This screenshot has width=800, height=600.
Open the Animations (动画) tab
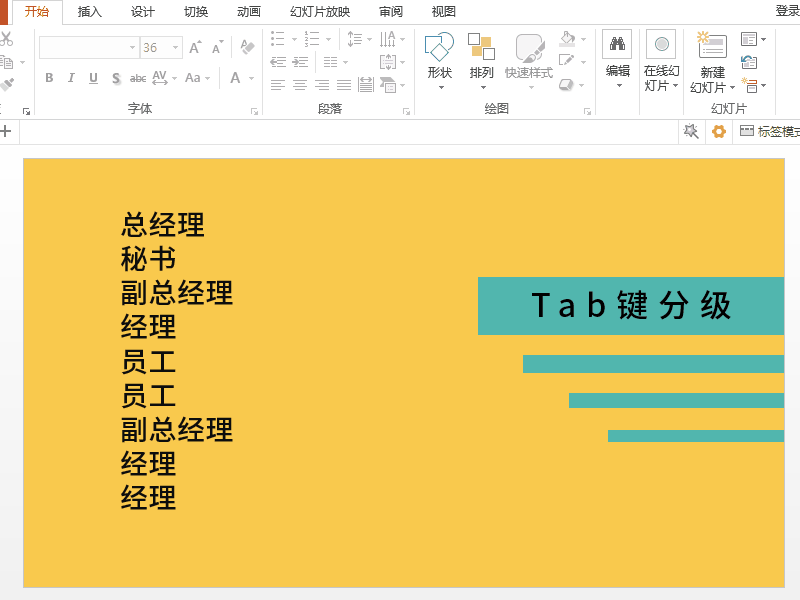[x=249, y=12]
